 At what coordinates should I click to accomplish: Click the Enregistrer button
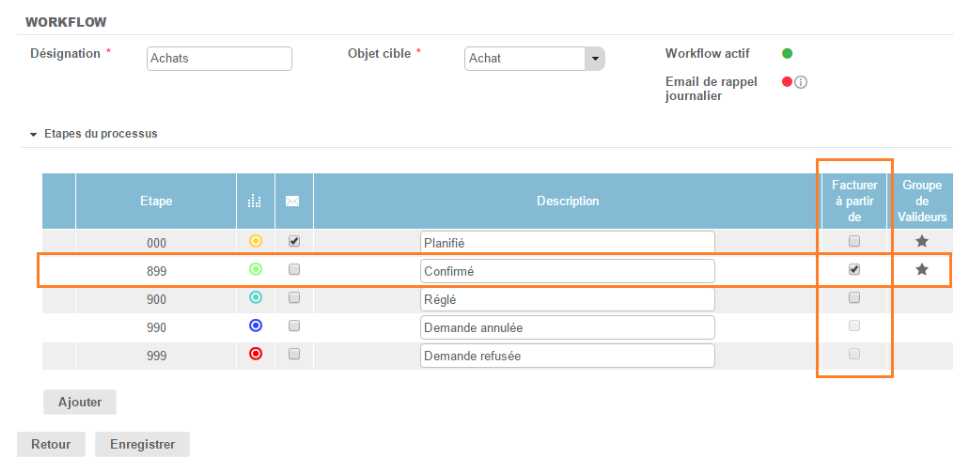tap(142, 444)
